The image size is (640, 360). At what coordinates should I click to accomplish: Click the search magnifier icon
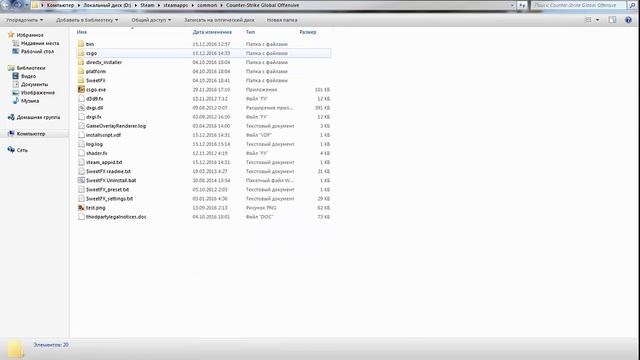click(632, 5)
